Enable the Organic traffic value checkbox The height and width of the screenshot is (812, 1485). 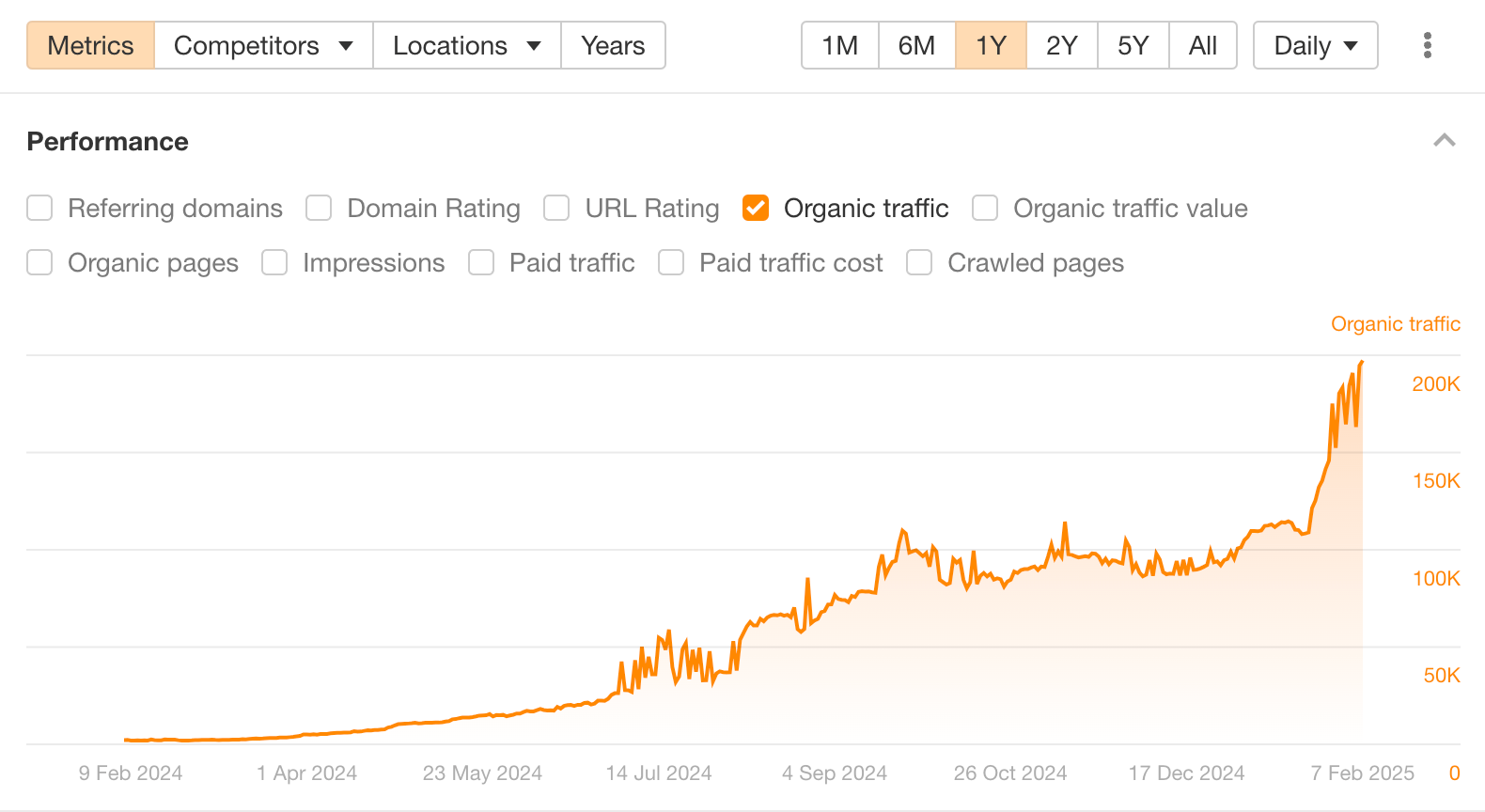(x=984, y=208)
